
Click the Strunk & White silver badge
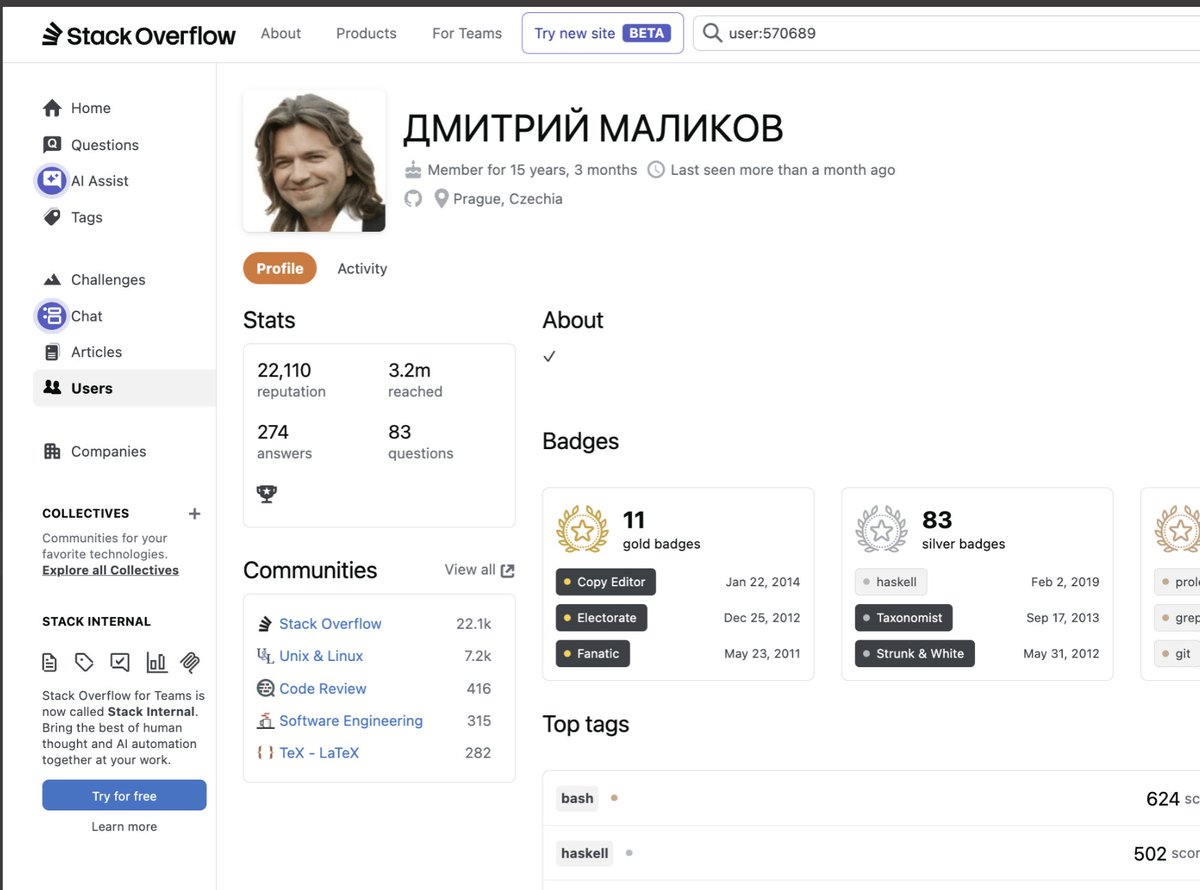click(915, 654)
